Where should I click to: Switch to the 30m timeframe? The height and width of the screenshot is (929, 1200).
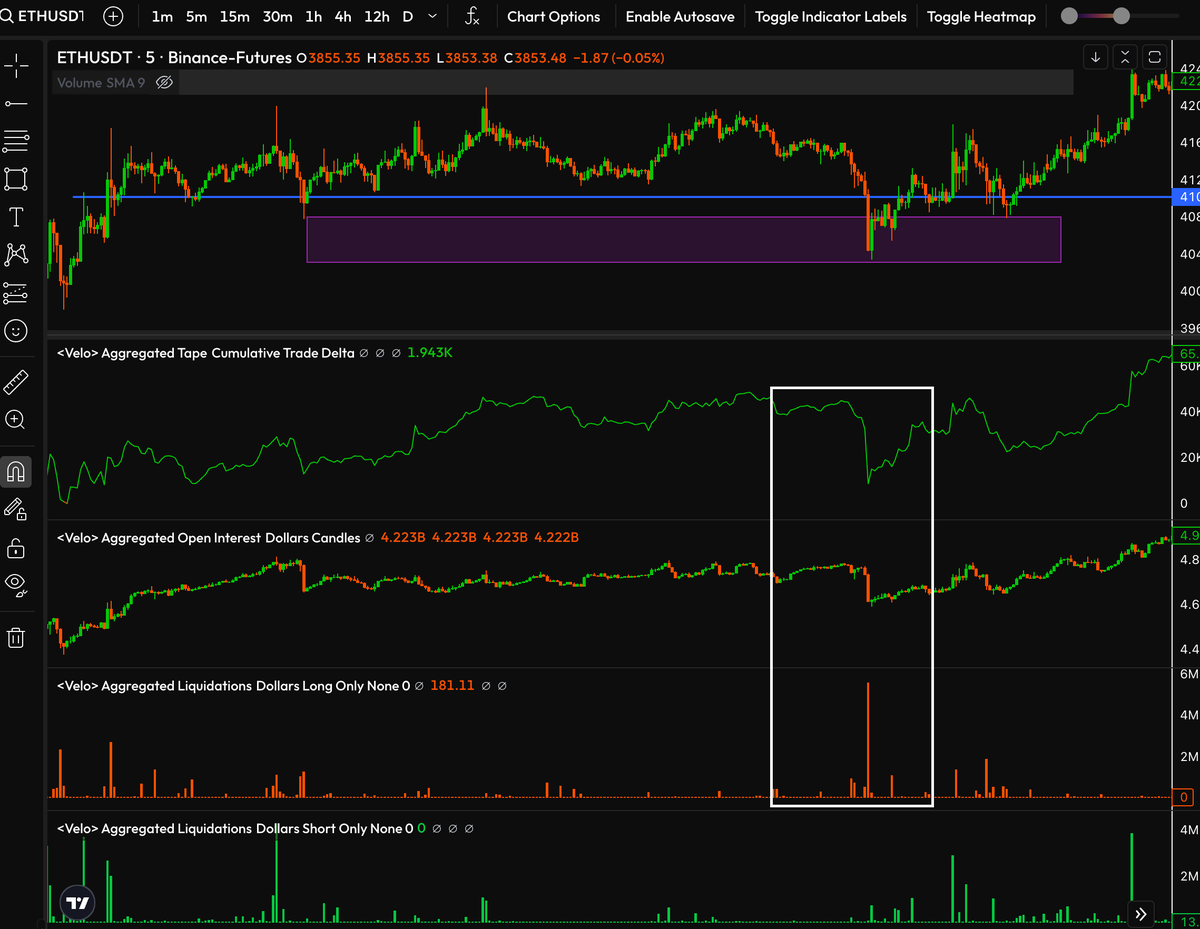[x=277, y=16]
